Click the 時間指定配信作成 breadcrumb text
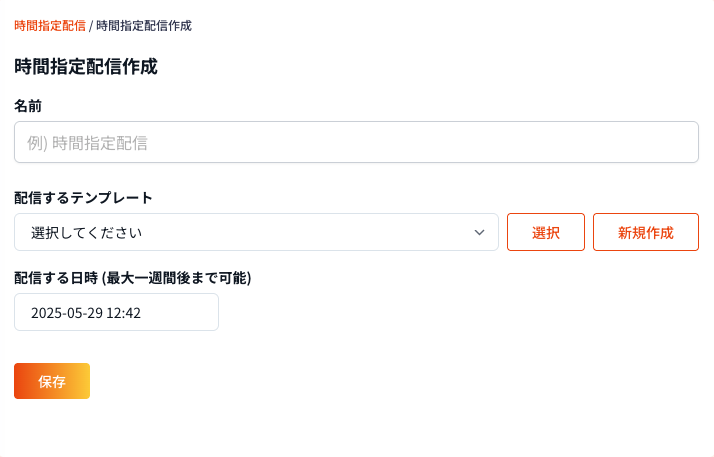The height and width of the screenshot is (457, 714). [x=144, y=25]
